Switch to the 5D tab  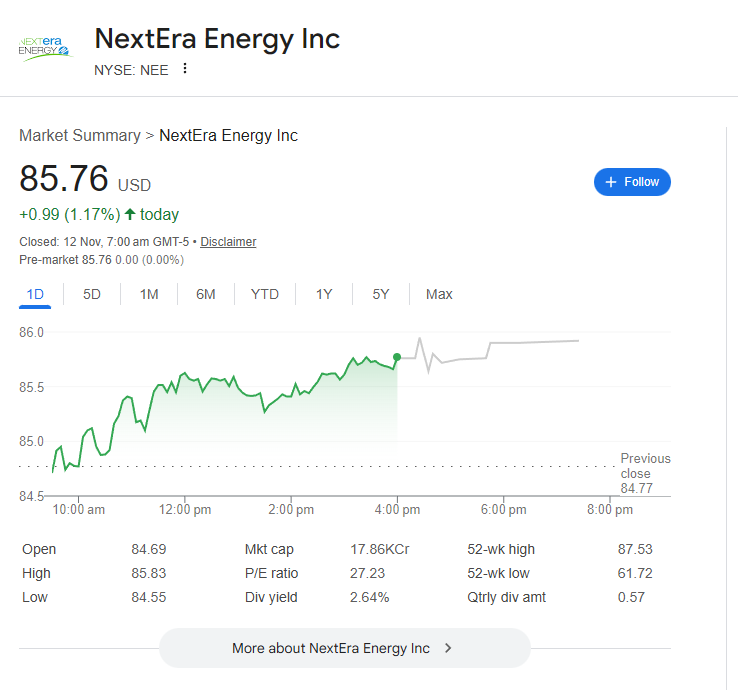[92, 294]
